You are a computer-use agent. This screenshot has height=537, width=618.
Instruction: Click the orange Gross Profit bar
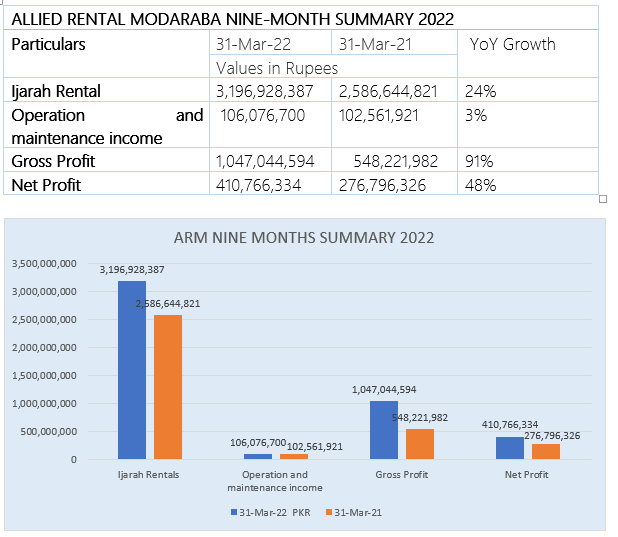[419, 443]
